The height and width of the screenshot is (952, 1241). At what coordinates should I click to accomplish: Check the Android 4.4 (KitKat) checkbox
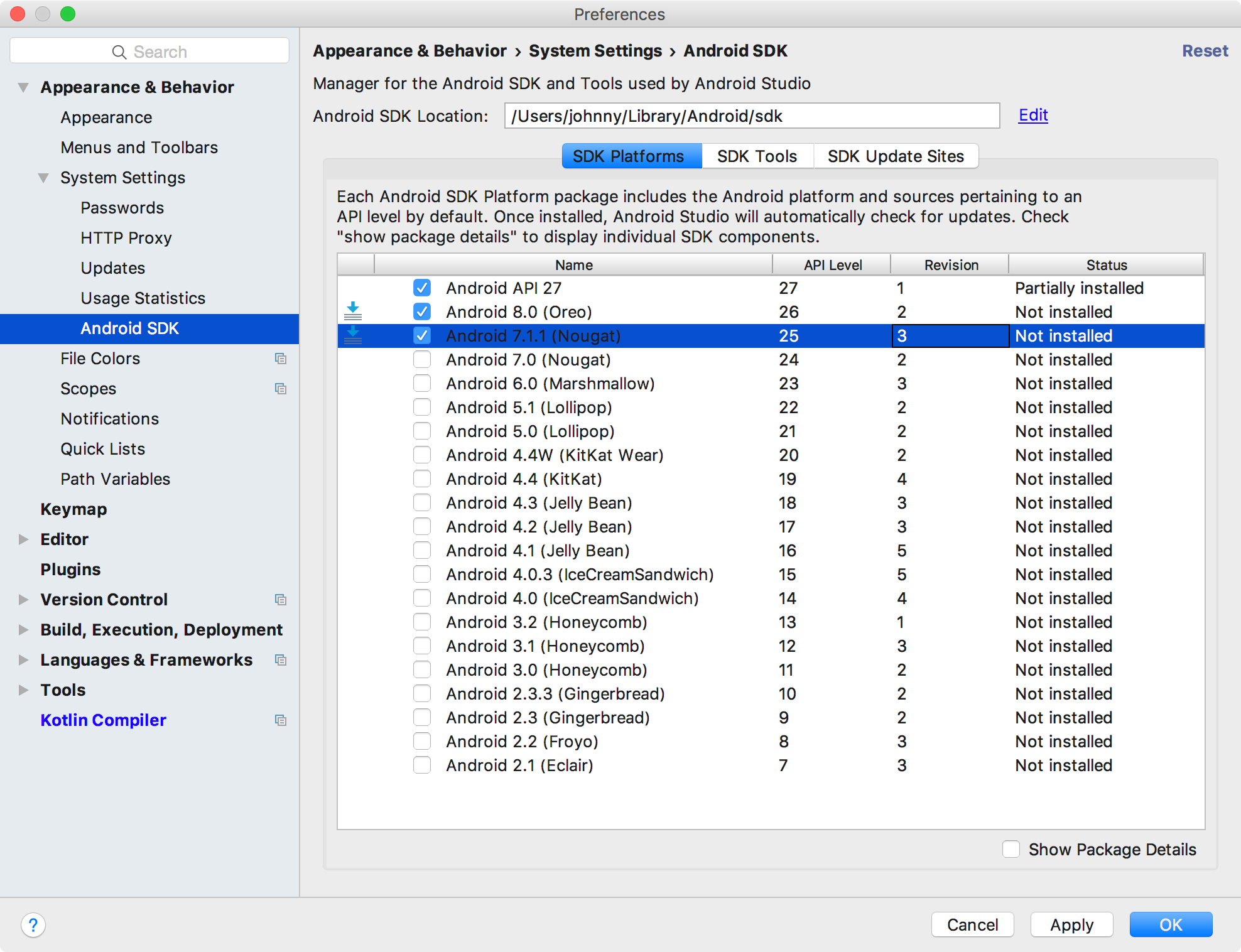point(422,479)
